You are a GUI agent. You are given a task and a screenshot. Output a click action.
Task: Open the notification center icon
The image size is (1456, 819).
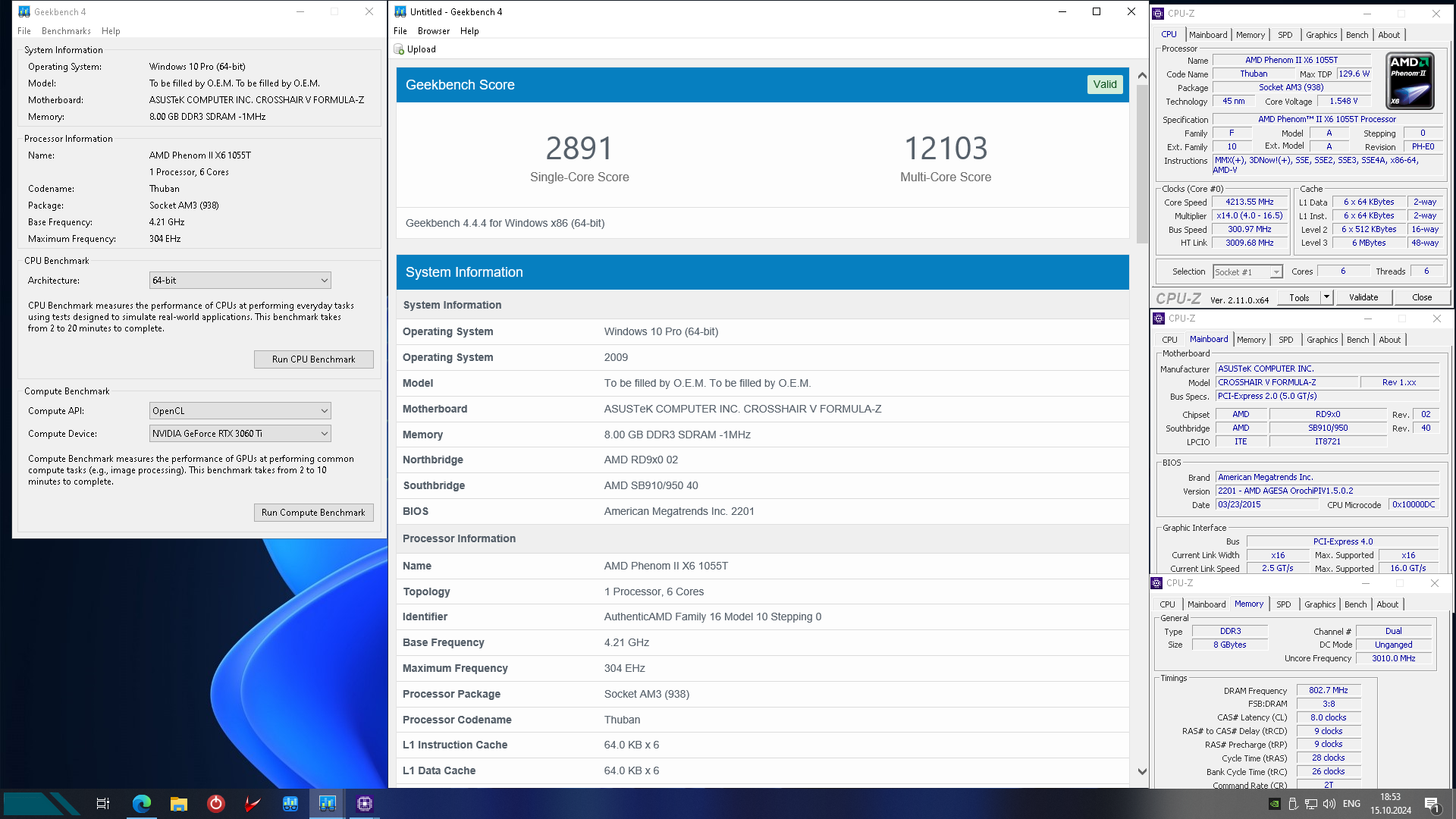coord(1432,804)
